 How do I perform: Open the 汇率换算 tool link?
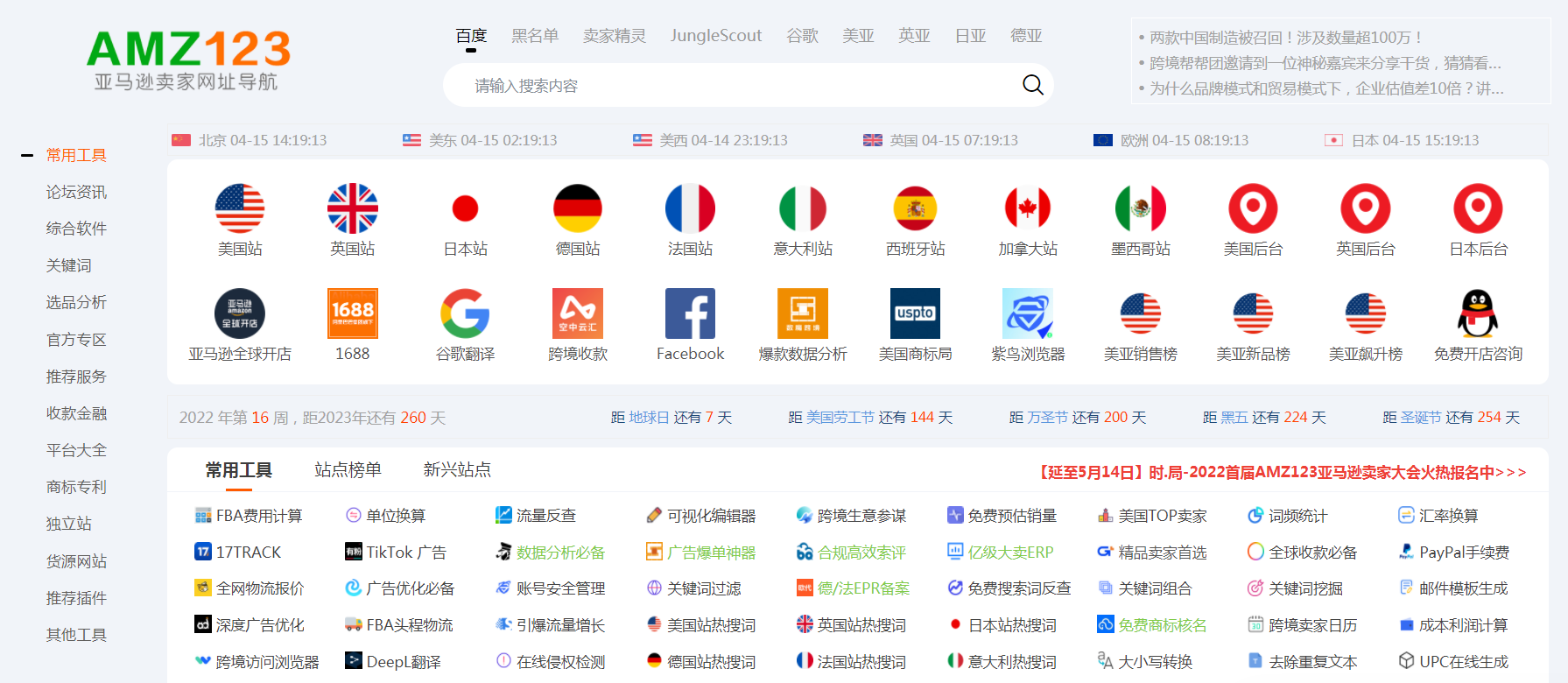pos(1438,516)
